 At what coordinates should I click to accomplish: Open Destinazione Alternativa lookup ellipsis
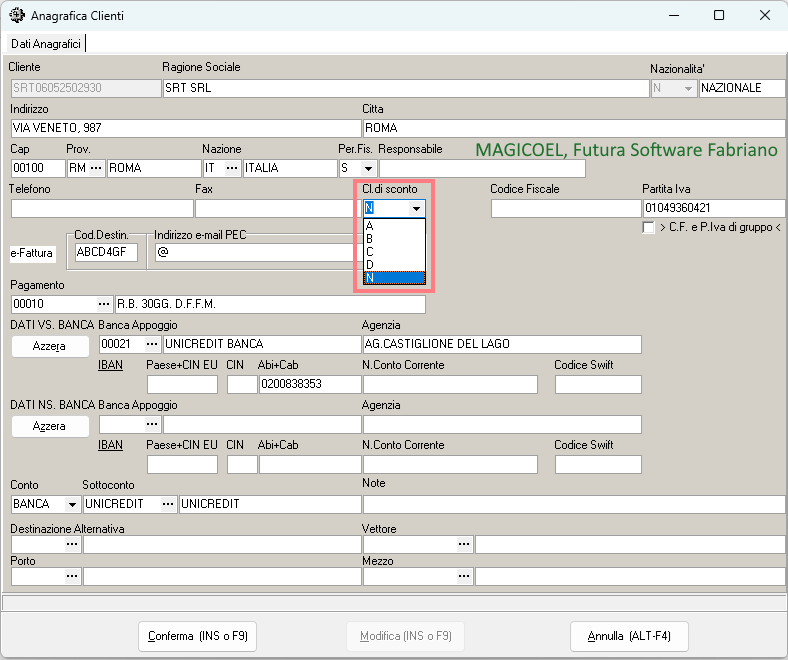(72, 544)
